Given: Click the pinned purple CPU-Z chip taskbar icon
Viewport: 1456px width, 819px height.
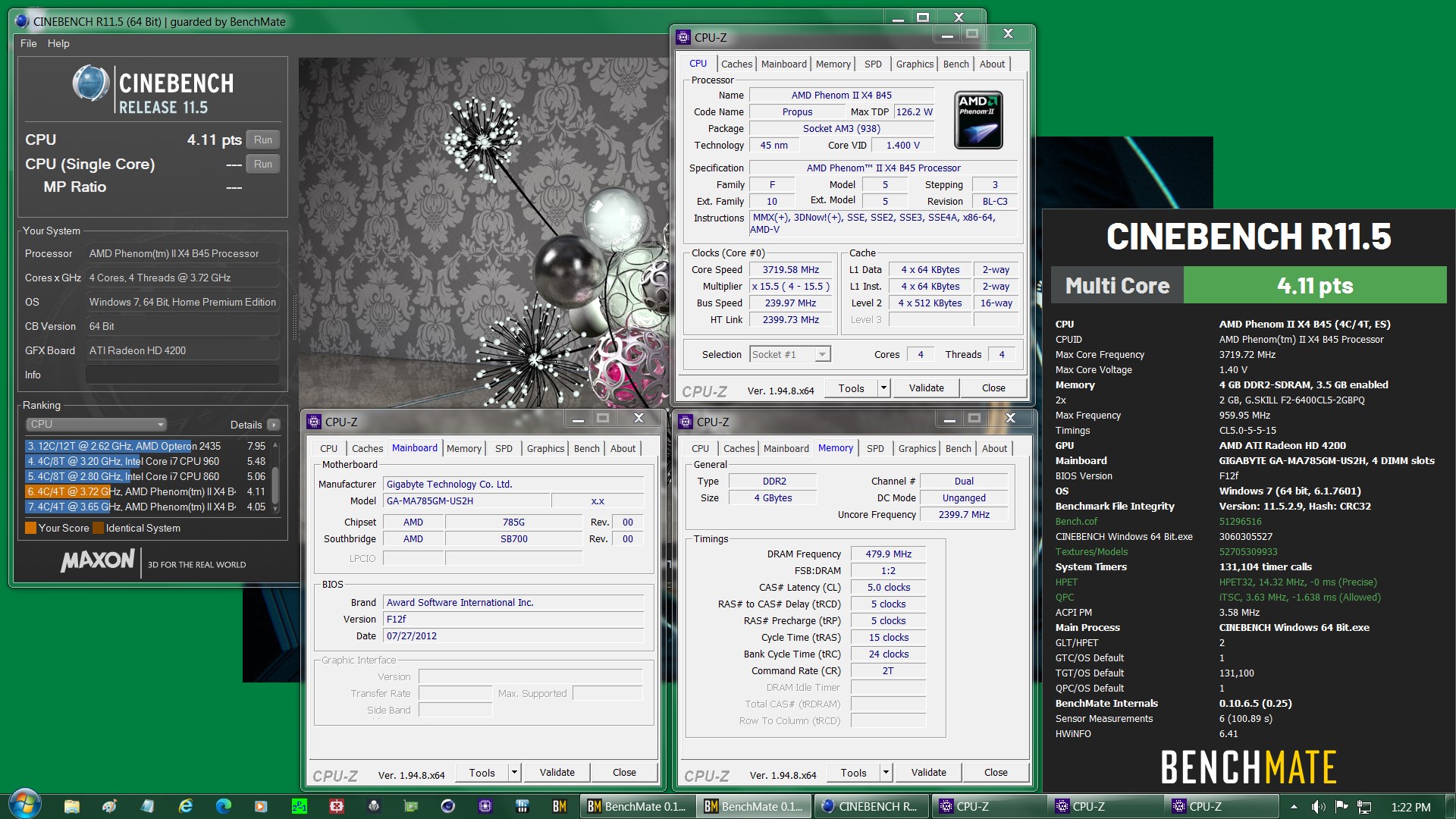Looking at the screenshot, I should point(485,806).
